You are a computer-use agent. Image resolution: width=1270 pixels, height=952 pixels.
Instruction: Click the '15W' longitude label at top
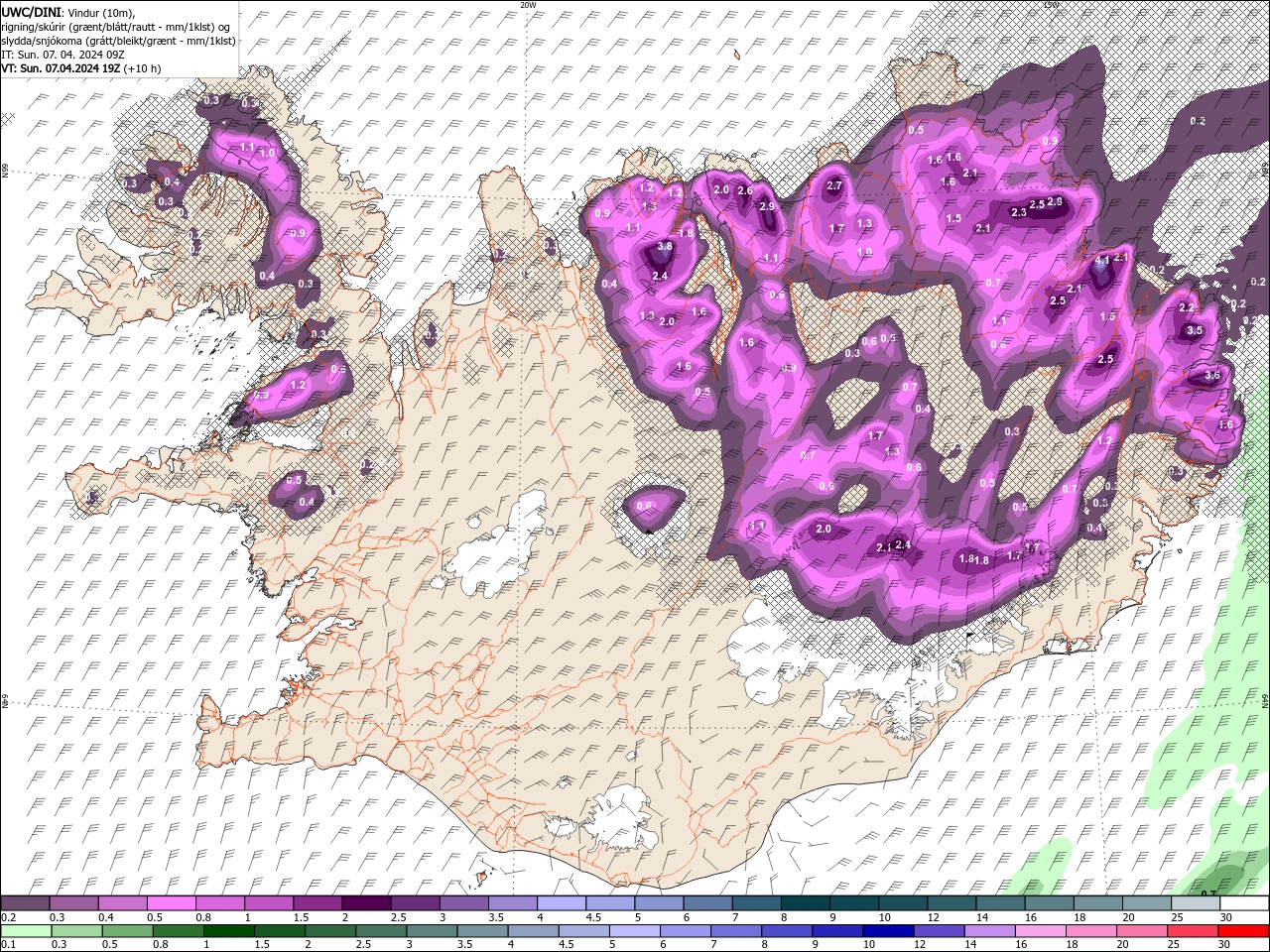(1052, 5)
